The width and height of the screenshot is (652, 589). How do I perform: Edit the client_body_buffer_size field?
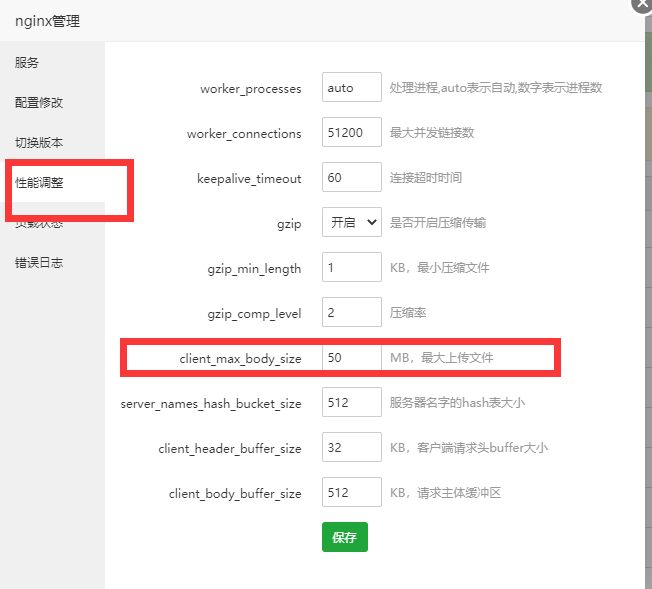(351, 492)
